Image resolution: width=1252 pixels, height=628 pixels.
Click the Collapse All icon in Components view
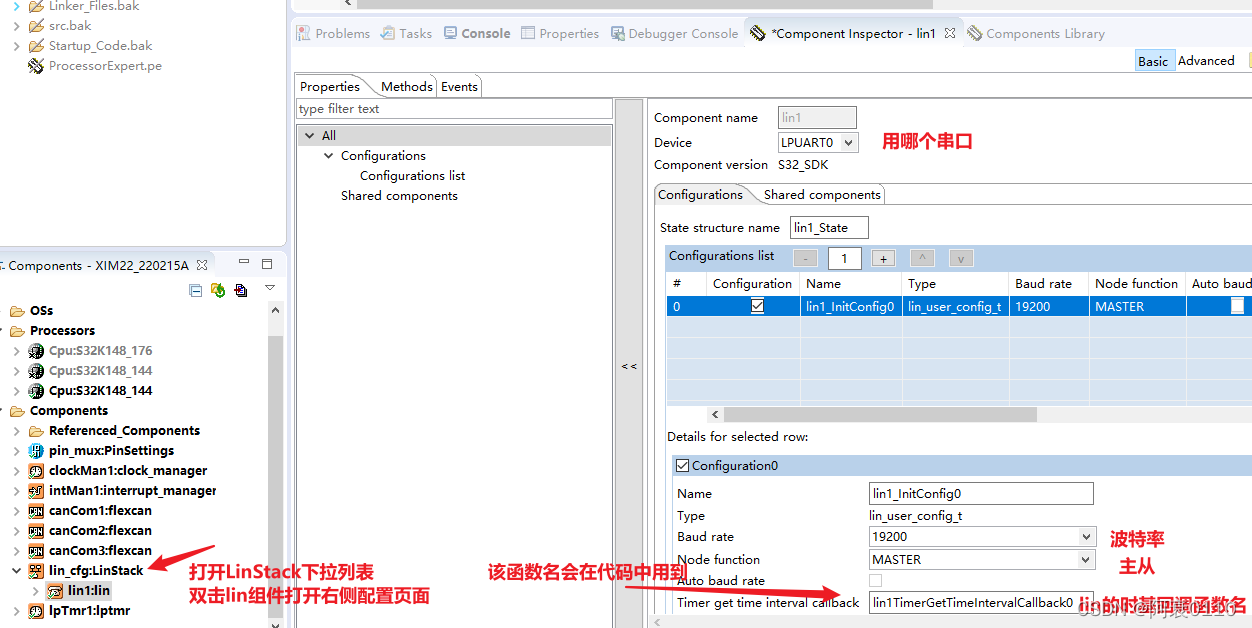pos(195,290)
